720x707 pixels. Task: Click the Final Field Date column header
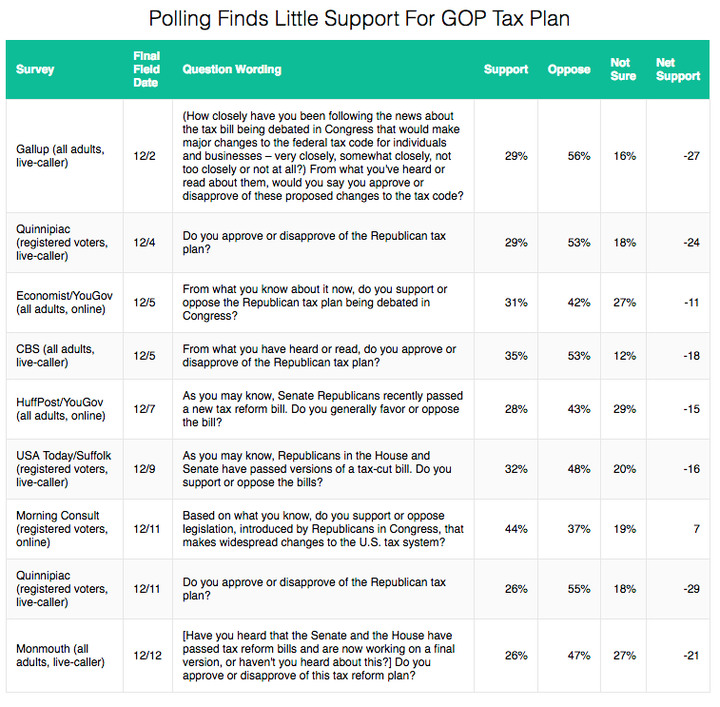click(146, 69)
